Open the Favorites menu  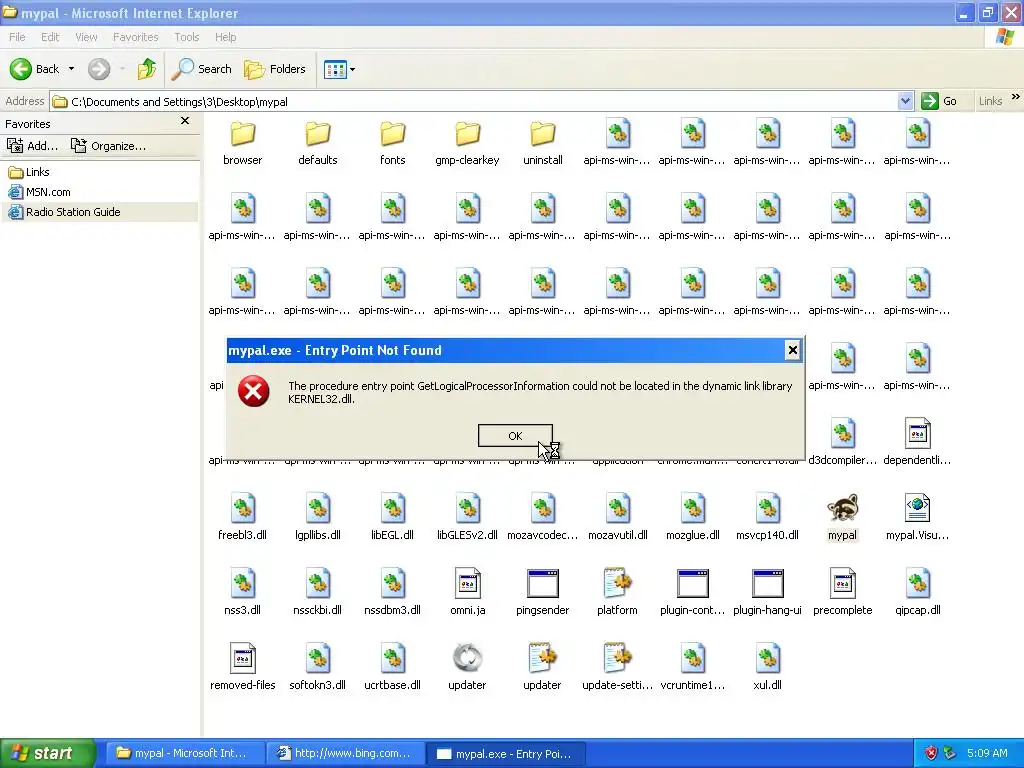pos(135,37)
